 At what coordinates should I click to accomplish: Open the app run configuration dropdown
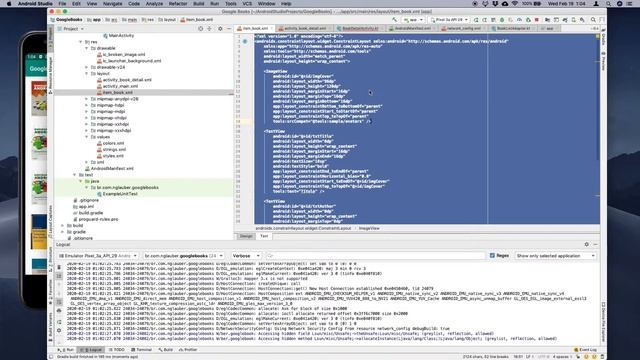tap(413, 20)
